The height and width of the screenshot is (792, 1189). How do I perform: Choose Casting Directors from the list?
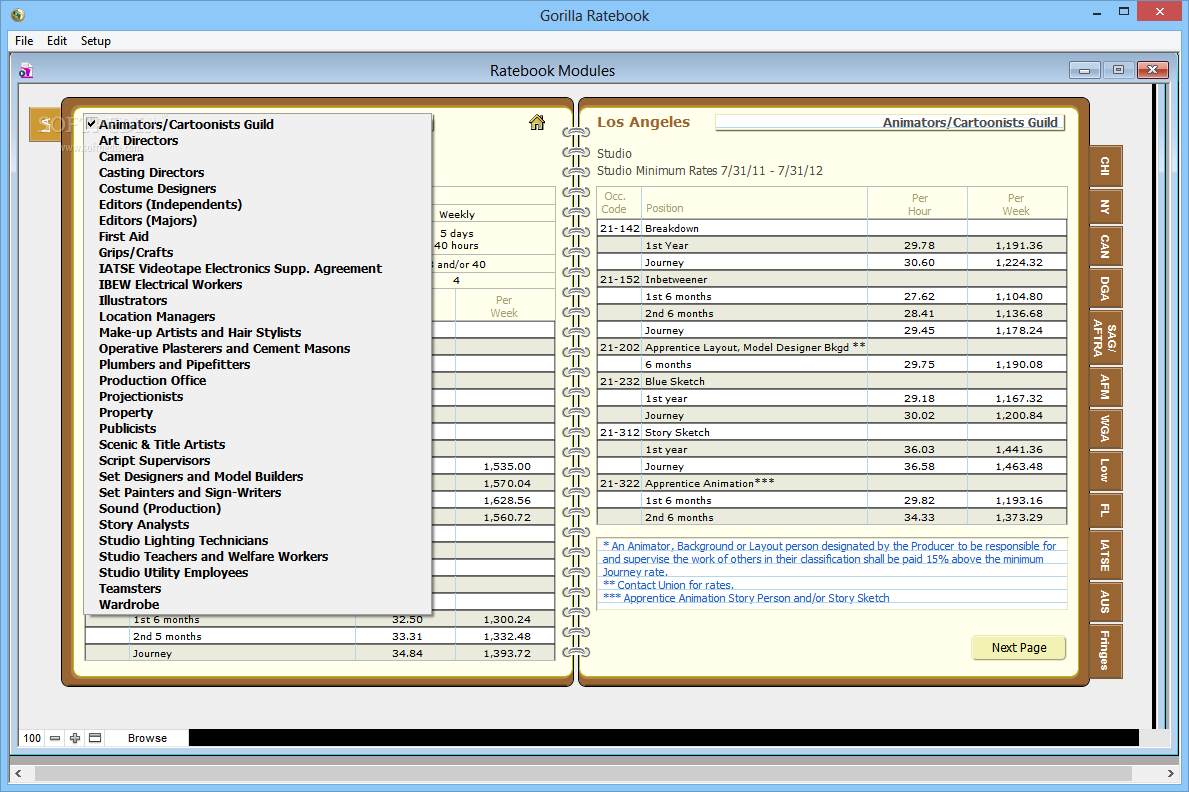(258, 172)
